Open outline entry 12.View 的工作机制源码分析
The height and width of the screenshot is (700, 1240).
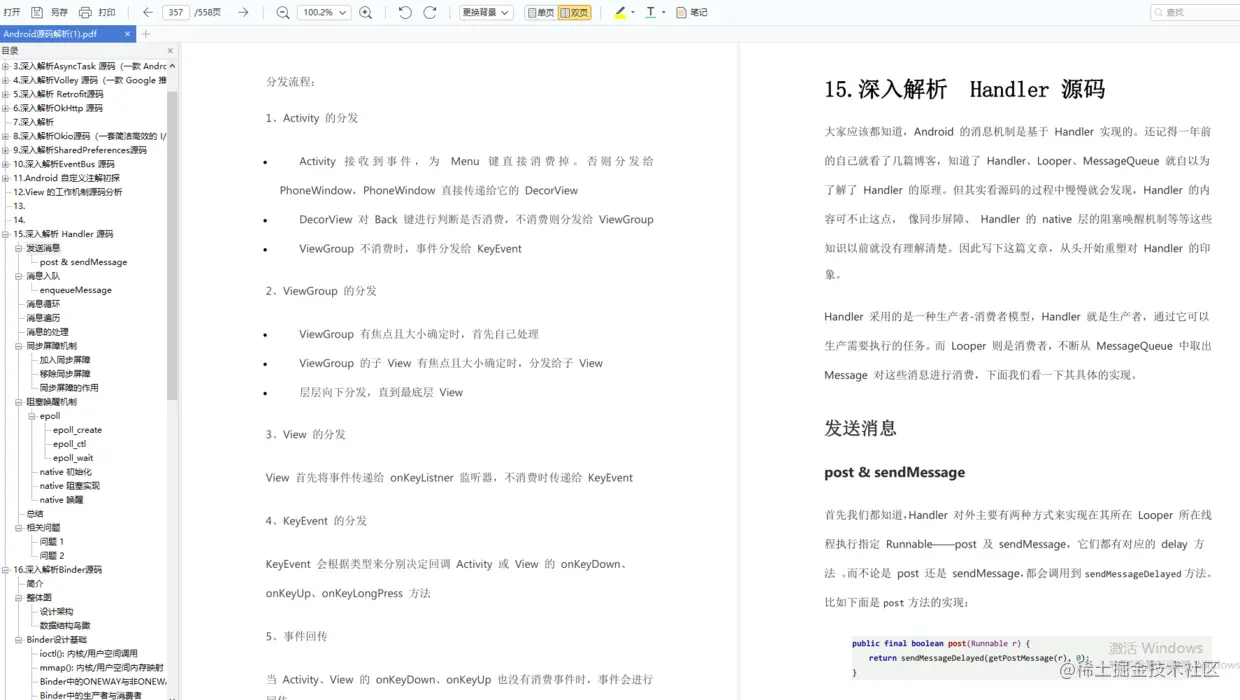[x=68, y=192]
